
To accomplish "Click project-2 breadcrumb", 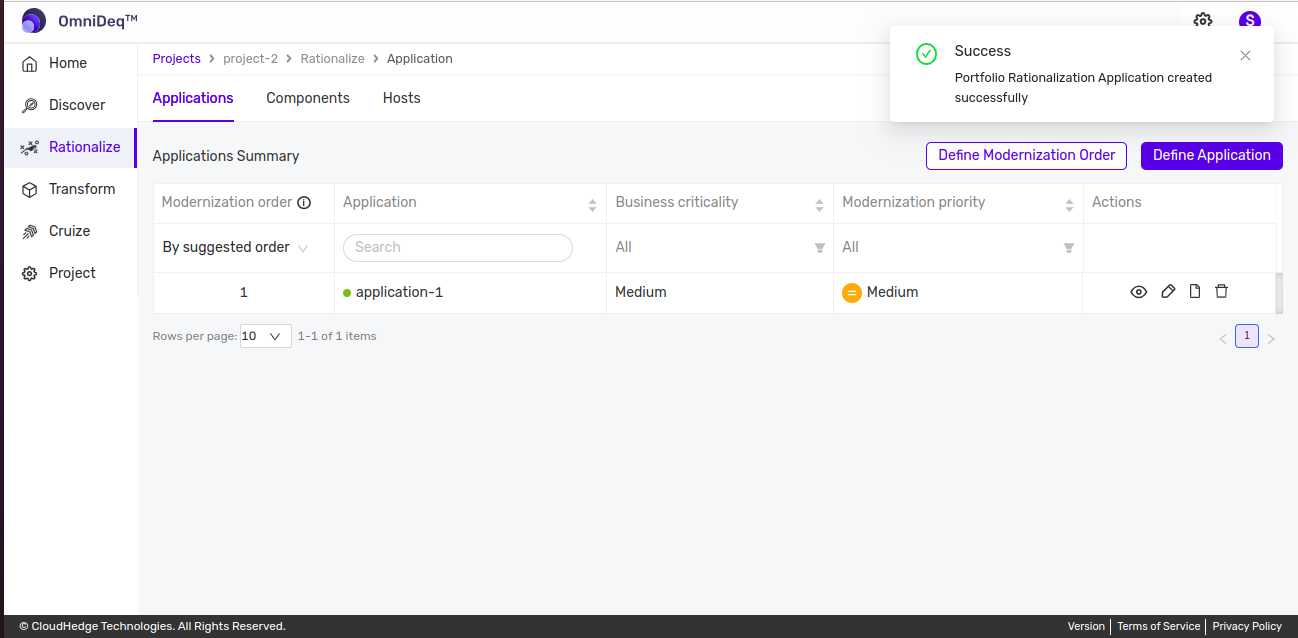I will [250, 59].
